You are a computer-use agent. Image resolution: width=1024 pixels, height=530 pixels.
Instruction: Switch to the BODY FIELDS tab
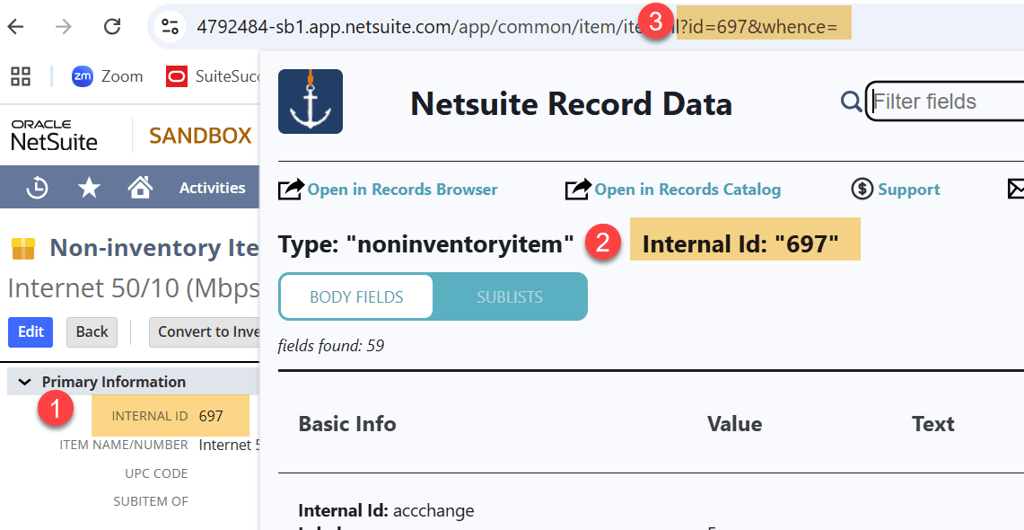357,297
